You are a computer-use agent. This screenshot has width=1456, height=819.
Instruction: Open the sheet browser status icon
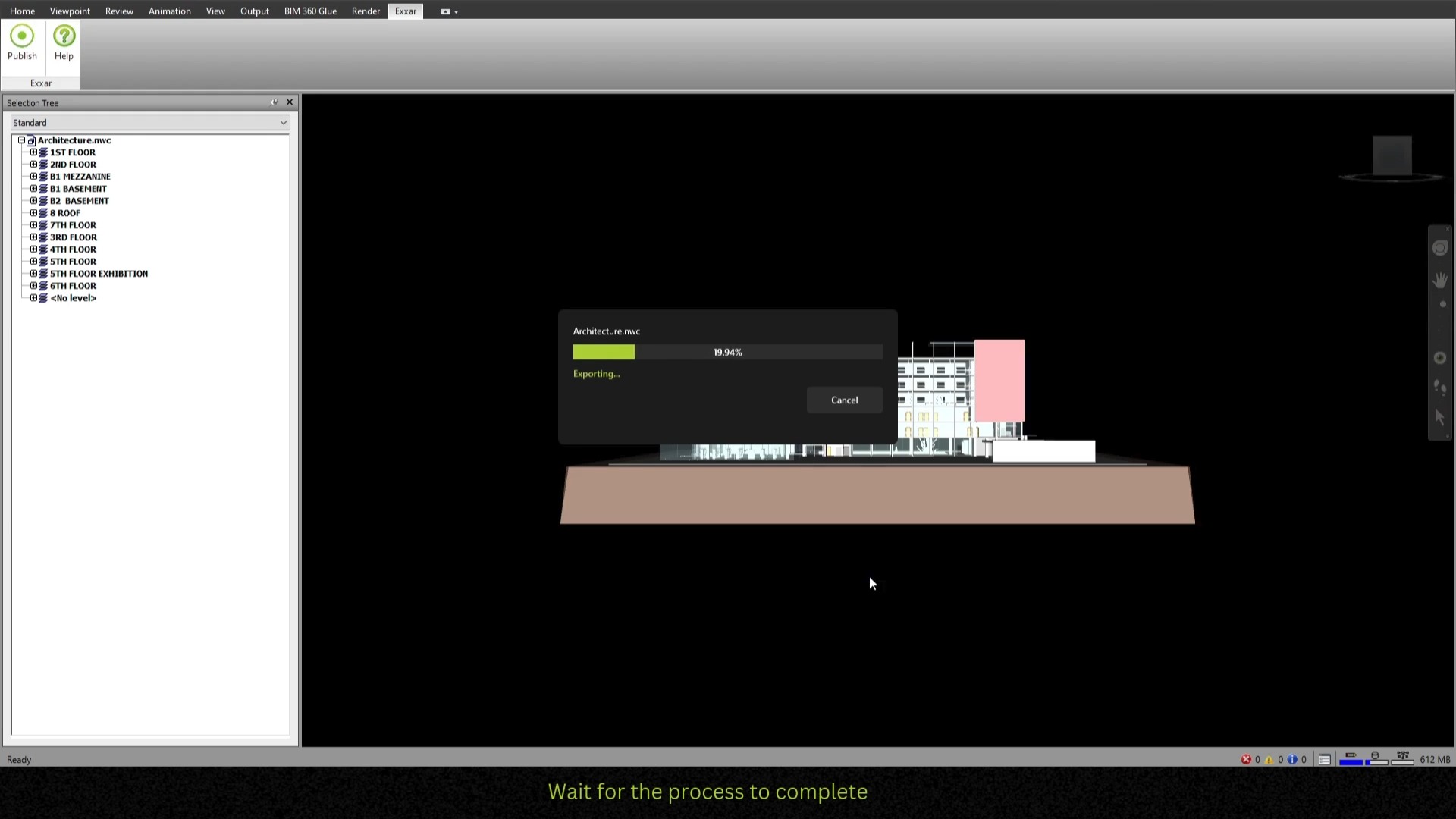point(1325,759)
